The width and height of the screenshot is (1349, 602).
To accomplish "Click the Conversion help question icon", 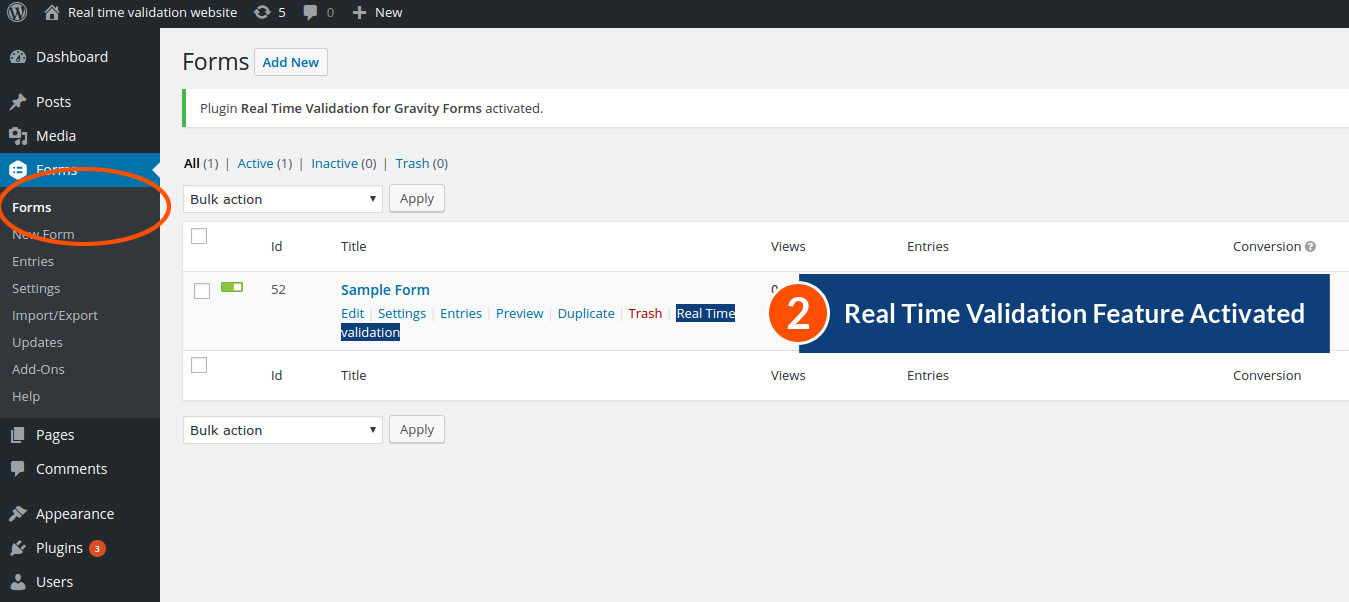I will coord(1310,247).
